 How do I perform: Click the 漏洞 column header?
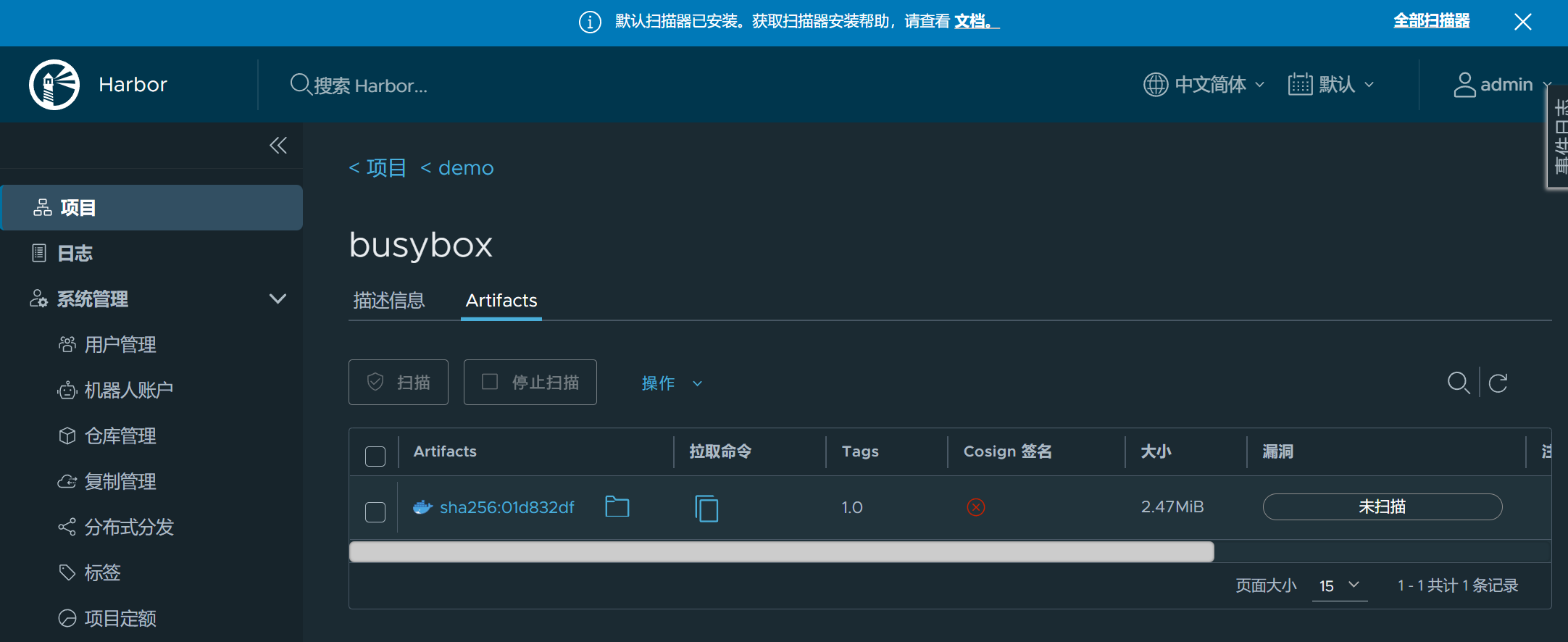coord(1277,451)
